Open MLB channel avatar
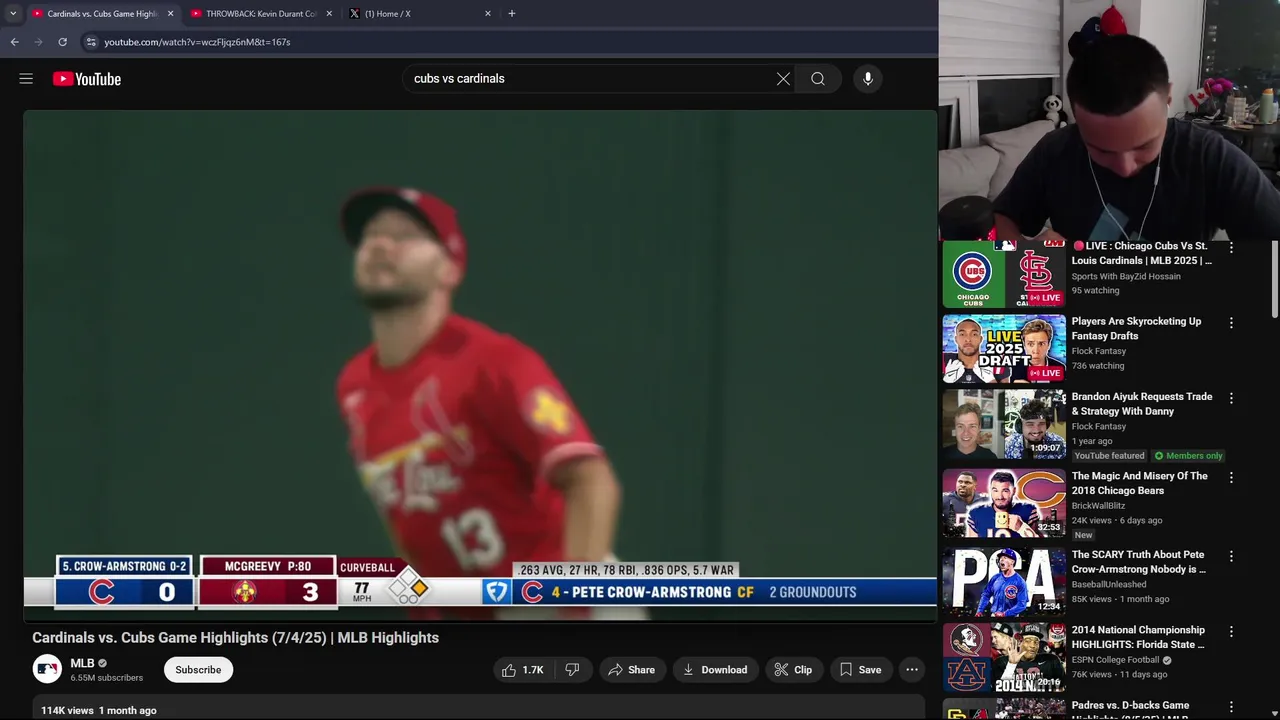Viewport: 1280px width, 720px height. [47, 670]
